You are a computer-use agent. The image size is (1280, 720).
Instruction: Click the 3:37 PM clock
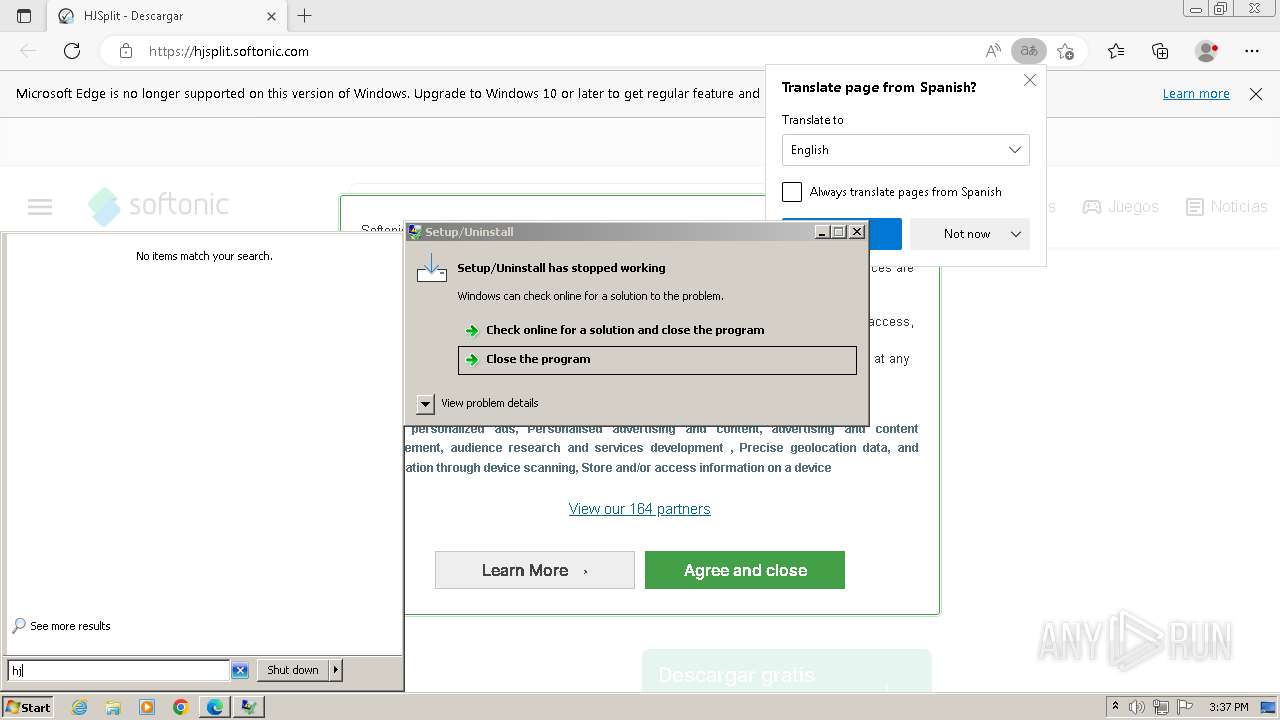point(1229,707)
